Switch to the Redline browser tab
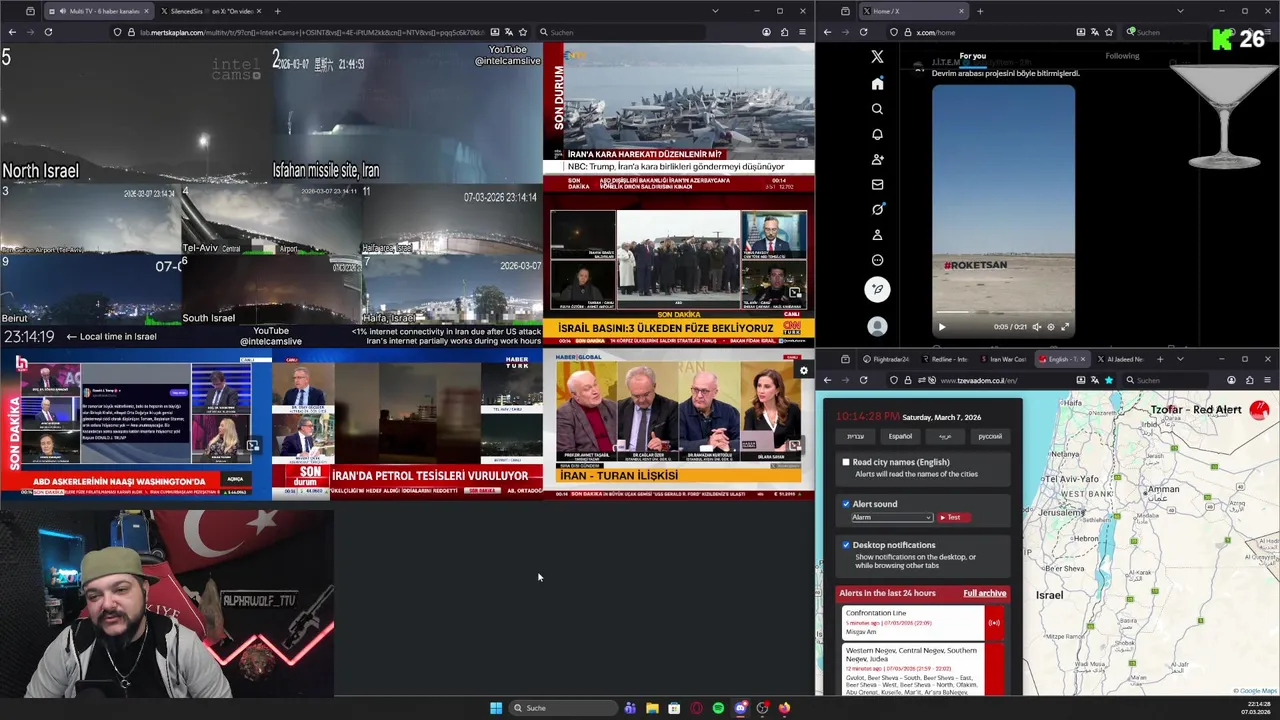This screenshot has height=720, width=1280. [x=945, y=359]
